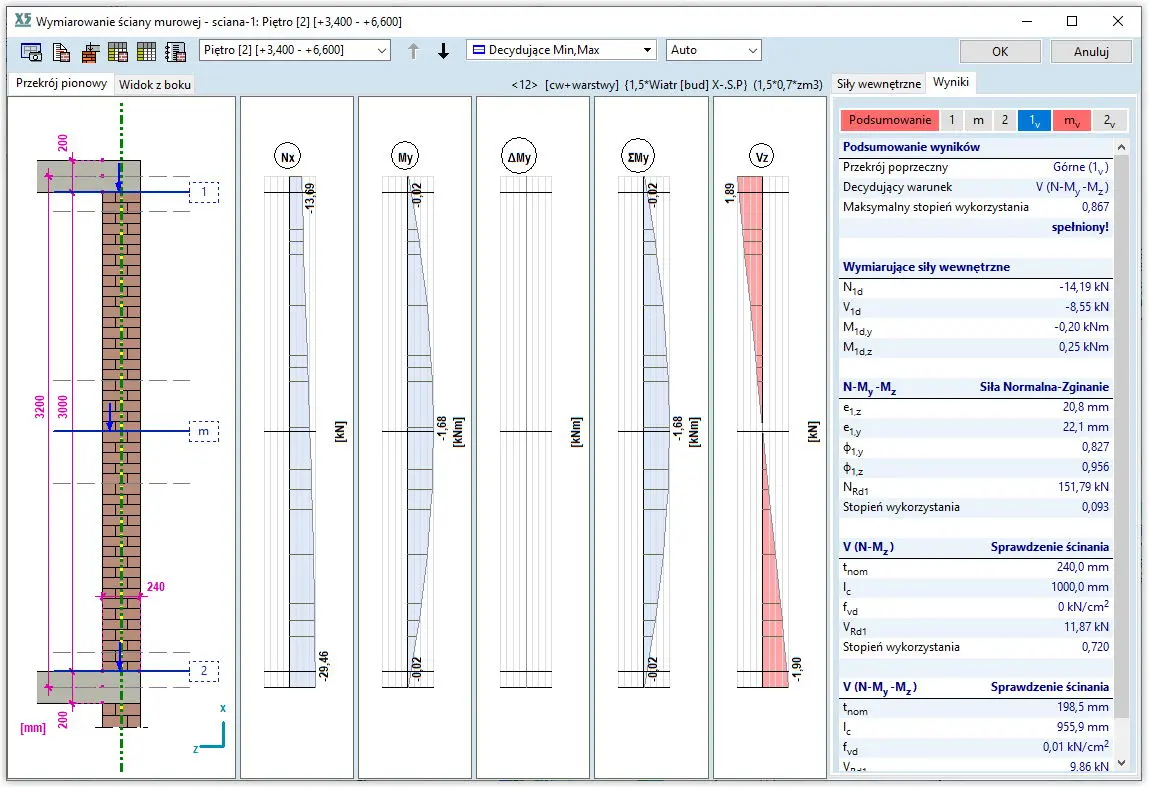The height and width of the screenshot is (788, 1149).
Task: Expand the Decydujące Min,Max dropdown
Action: [561, 50]
